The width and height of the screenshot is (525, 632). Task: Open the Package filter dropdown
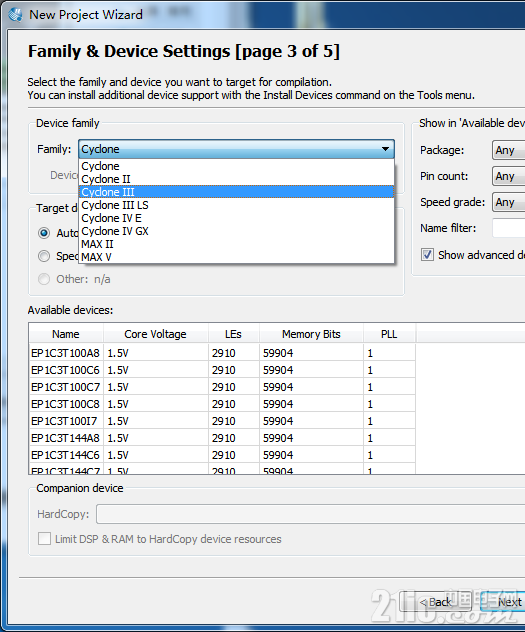point(508,150)
